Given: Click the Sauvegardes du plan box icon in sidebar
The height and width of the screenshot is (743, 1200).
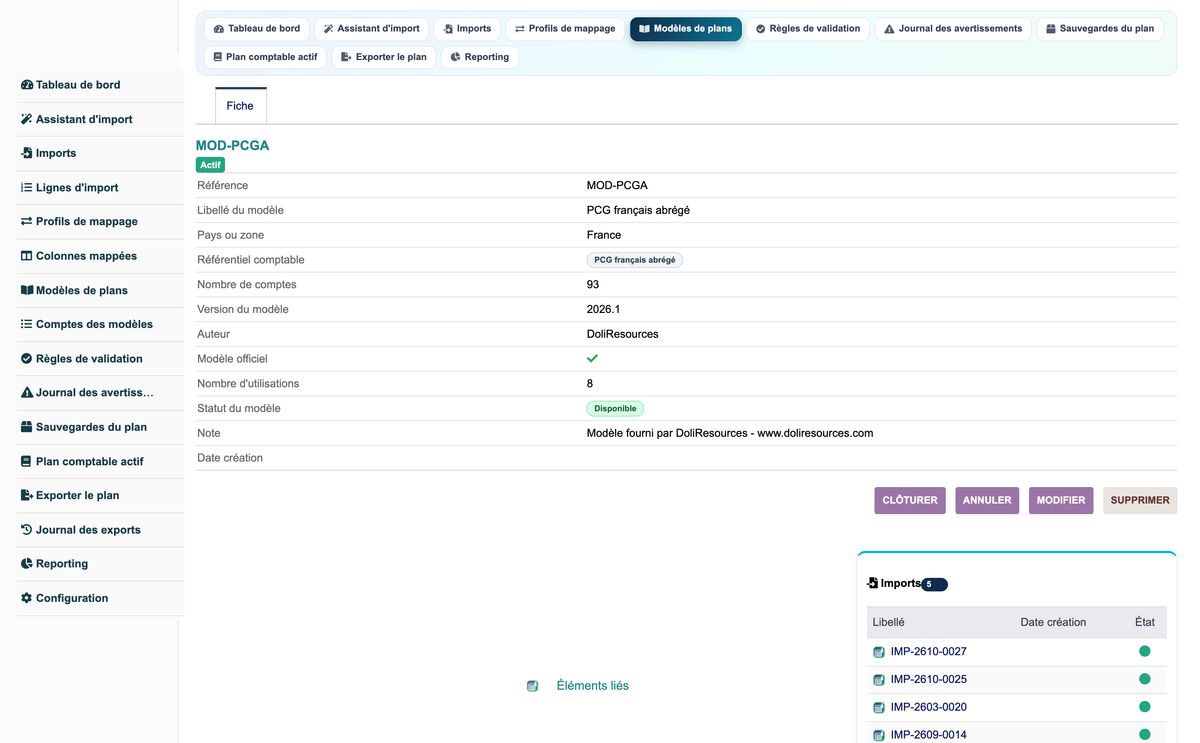Looking at the screenshot, I should tap(27, 427).
